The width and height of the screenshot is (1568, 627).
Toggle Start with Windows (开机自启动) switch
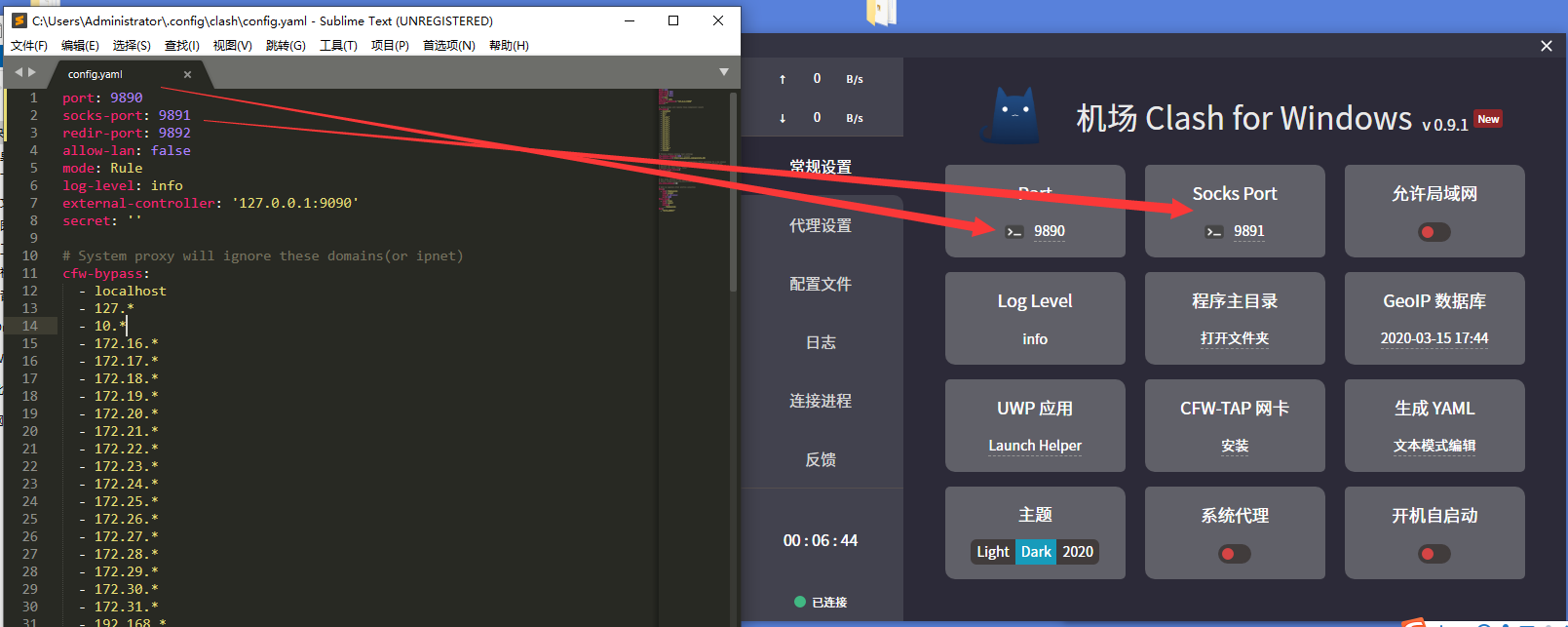(x=1434, y=554)
